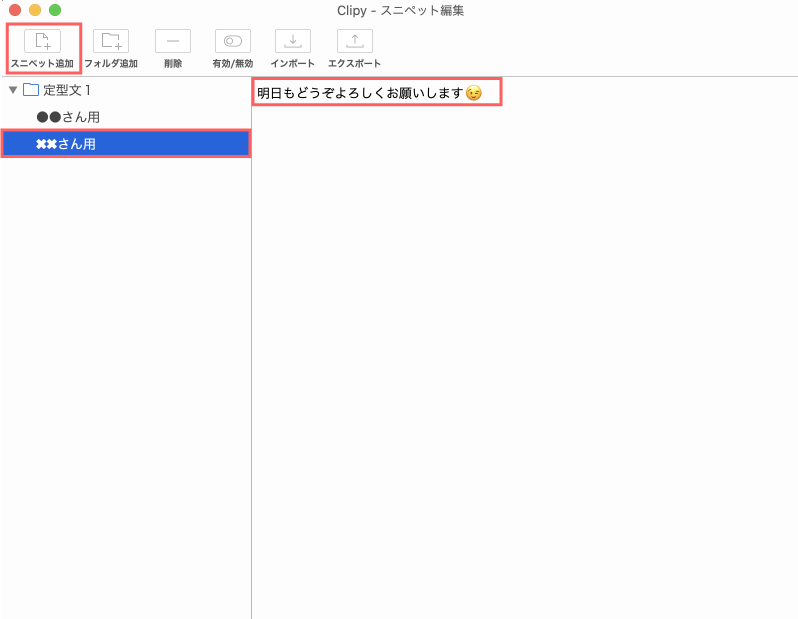This screenshot has width=798, height=619.
Task: Minimize the window with yellow button
Action: coord(35,10)
